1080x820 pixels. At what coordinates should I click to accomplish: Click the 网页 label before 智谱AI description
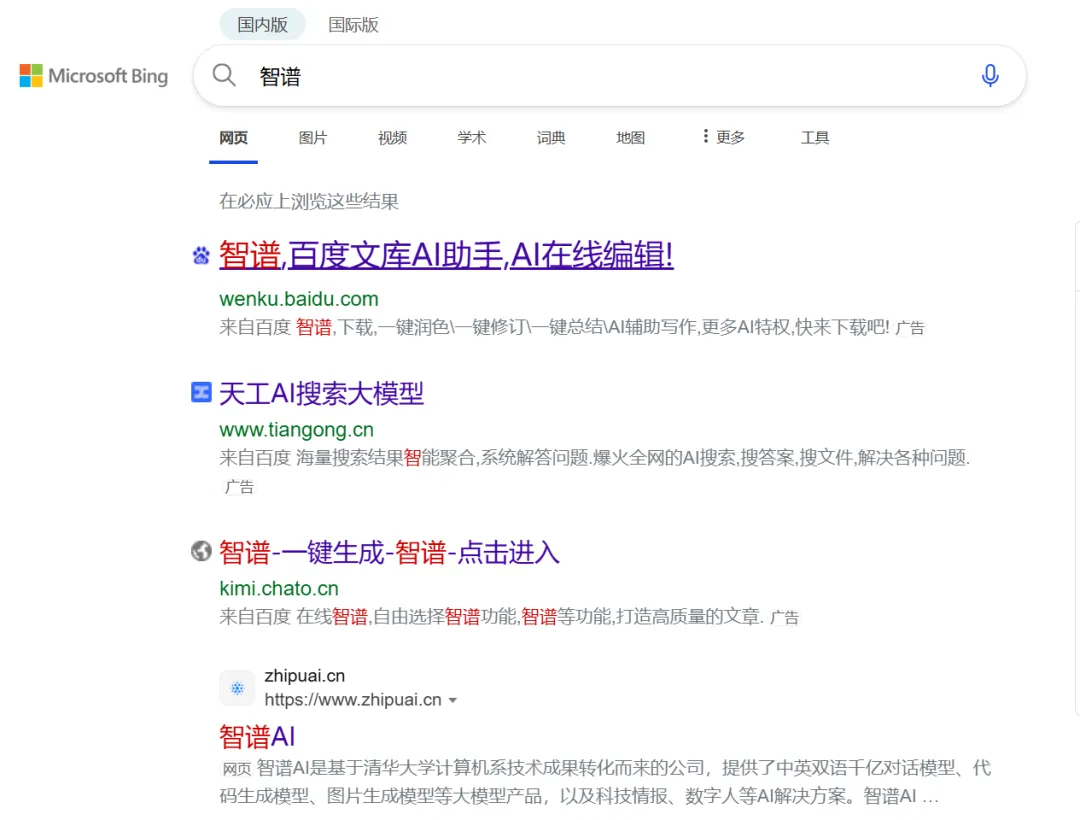[236, 769]
